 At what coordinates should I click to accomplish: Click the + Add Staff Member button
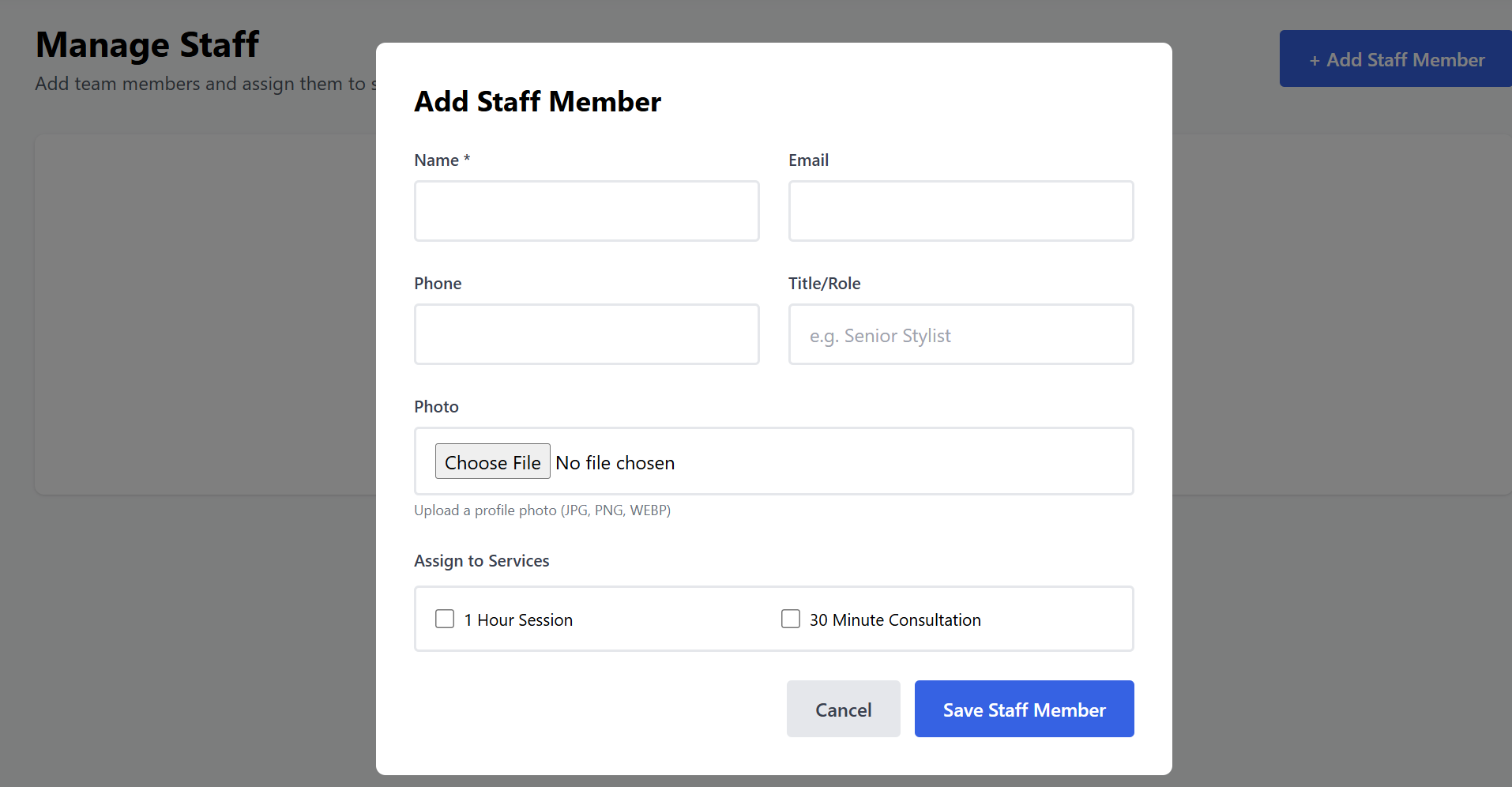coord(1396,59)
